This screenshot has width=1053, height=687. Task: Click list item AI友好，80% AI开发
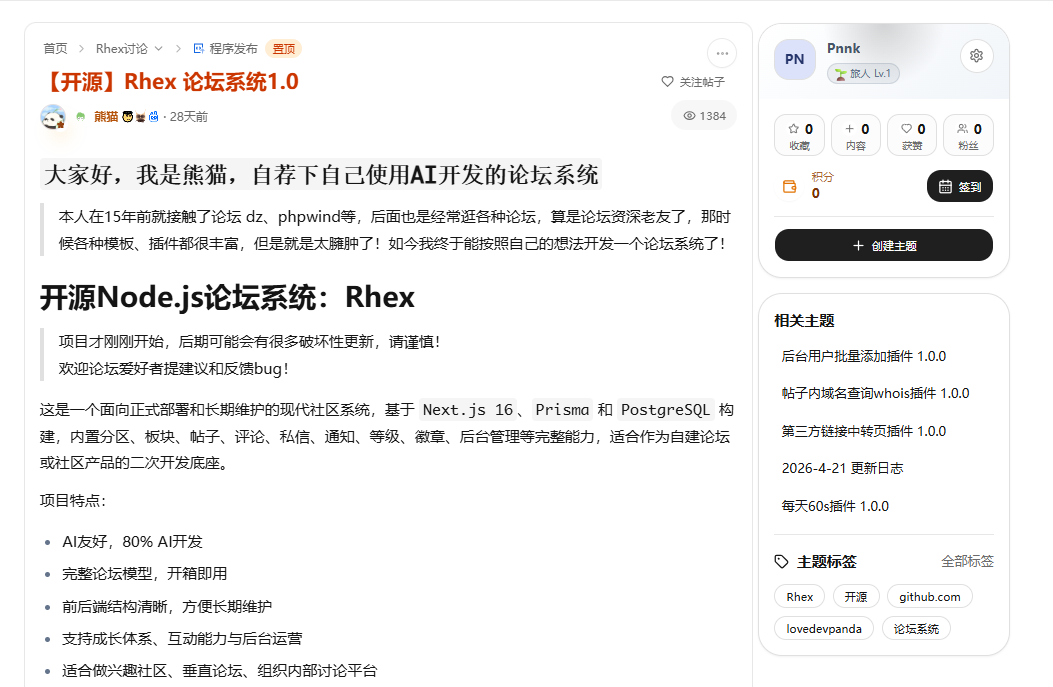point(132,542)
